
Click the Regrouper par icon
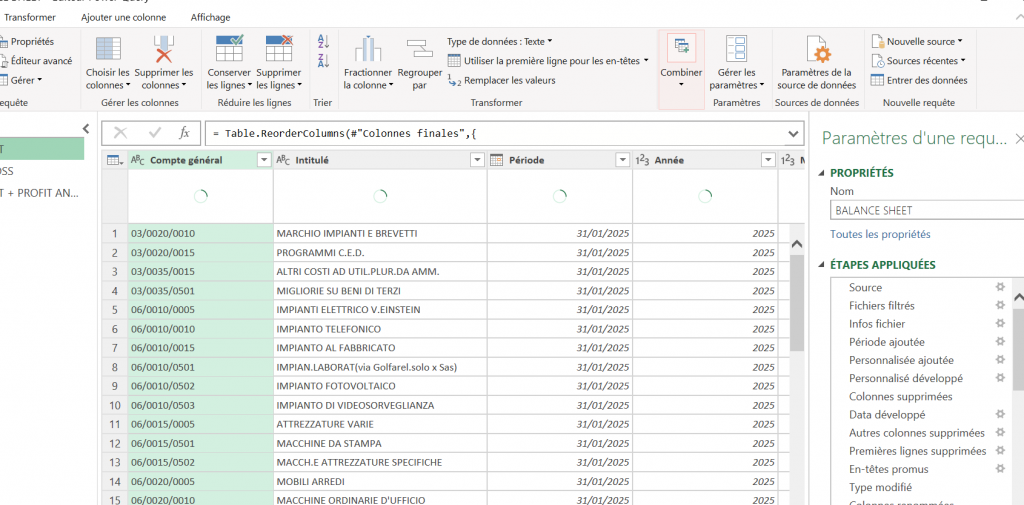[x=419, y=50]
